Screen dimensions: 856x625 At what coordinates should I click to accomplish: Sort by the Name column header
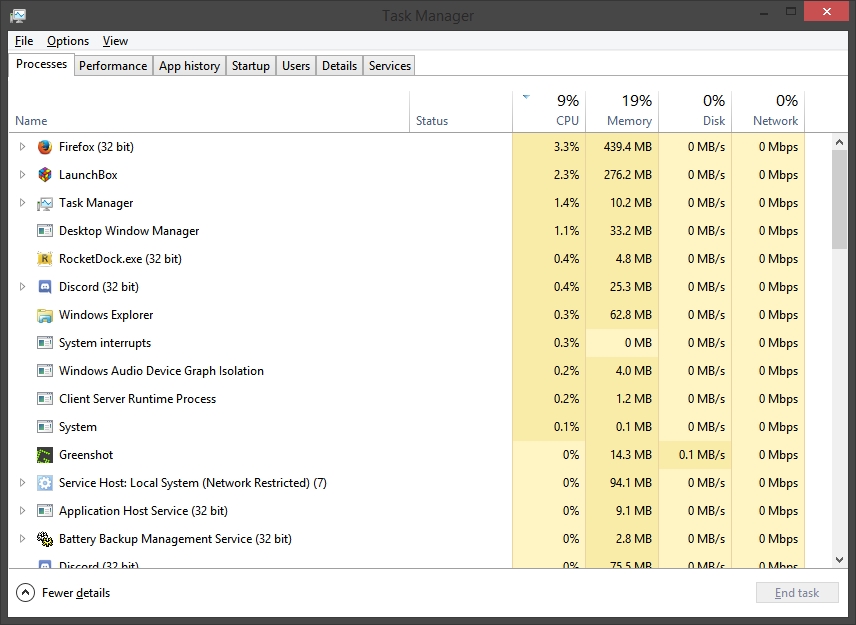[209, 112]
